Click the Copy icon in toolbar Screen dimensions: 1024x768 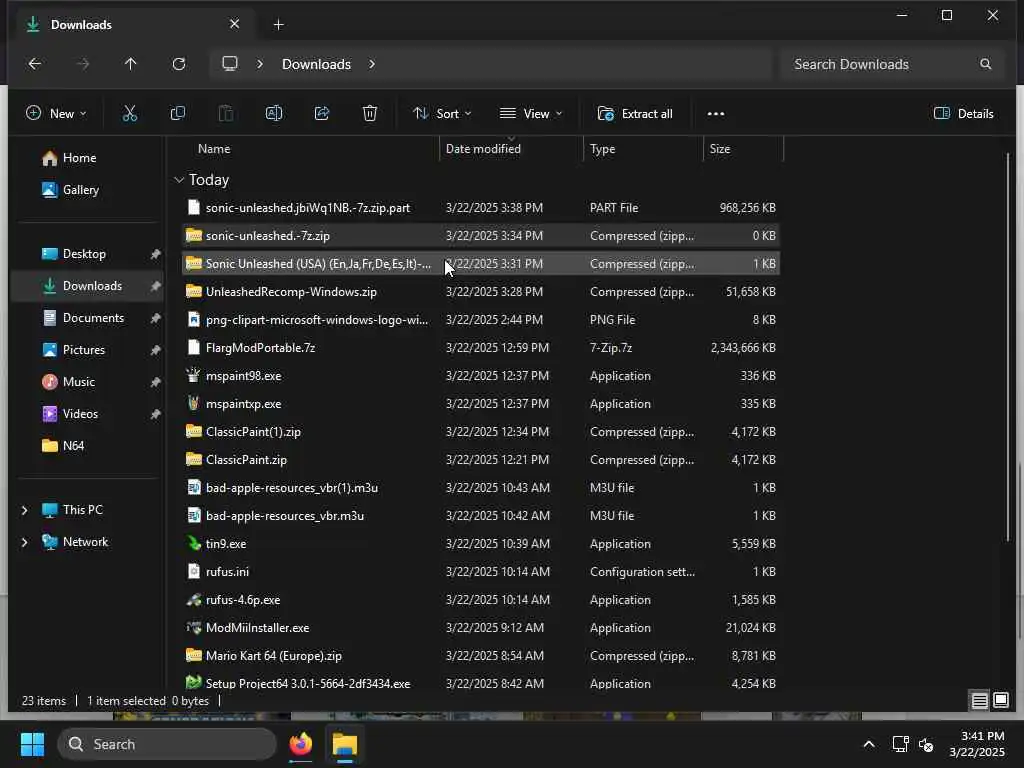click(178, 114)
